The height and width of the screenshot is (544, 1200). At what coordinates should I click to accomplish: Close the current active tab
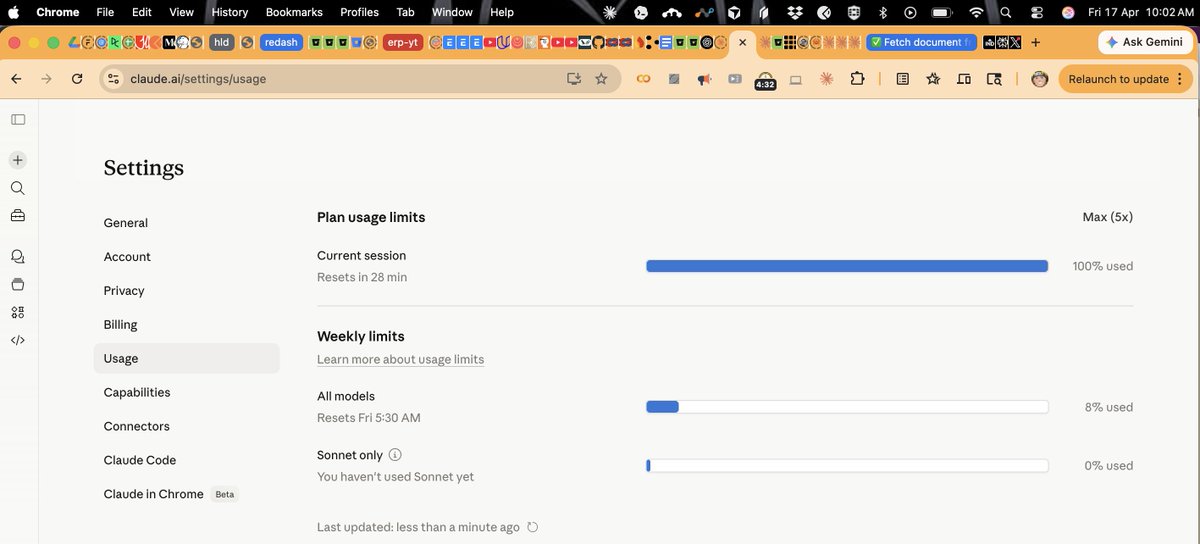[x=742, y=42]
